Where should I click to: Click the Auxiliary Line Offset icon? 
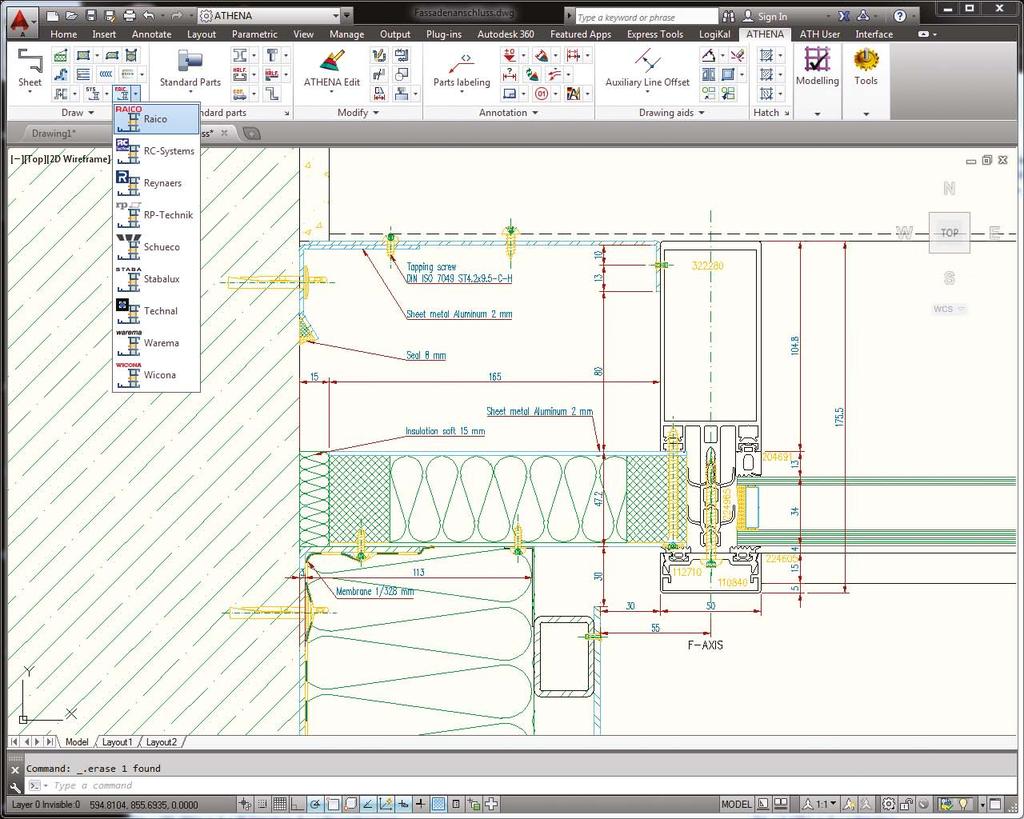click(647, 61)
